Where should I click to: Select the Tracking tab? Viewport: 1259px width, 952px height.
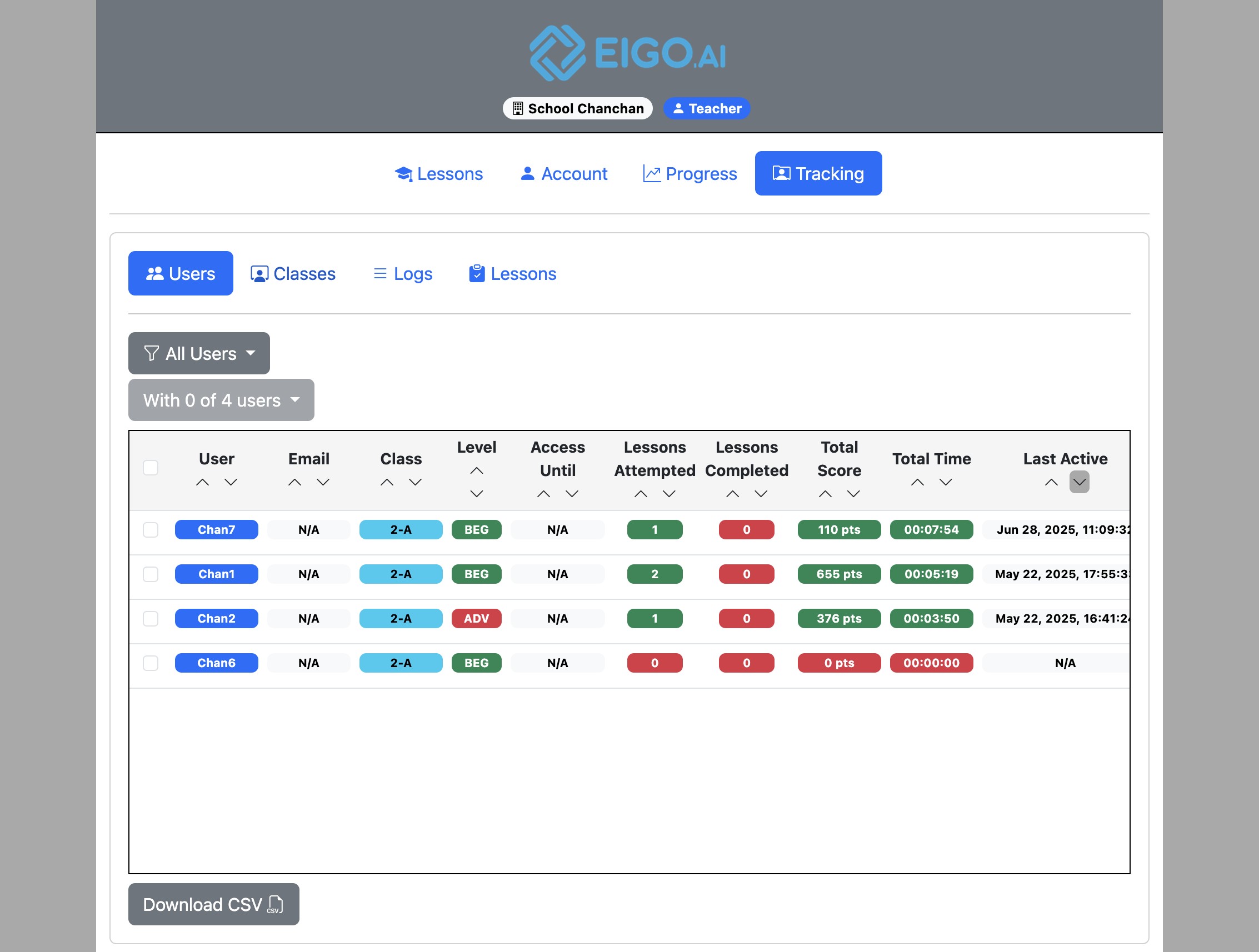tap(818, 173)
